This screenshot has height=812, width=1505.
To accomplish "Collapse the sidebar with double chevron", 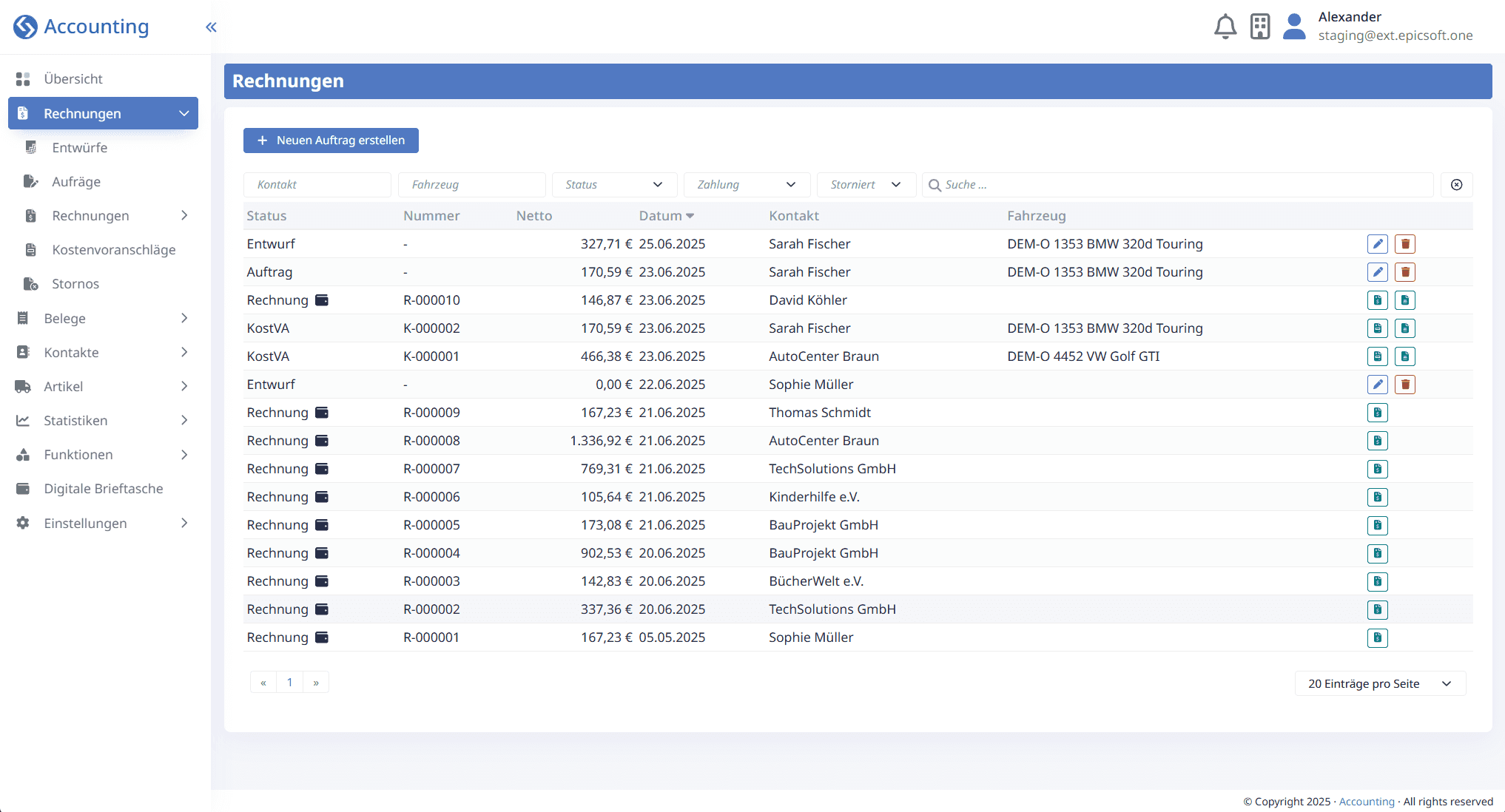I will tap(211, 27).
